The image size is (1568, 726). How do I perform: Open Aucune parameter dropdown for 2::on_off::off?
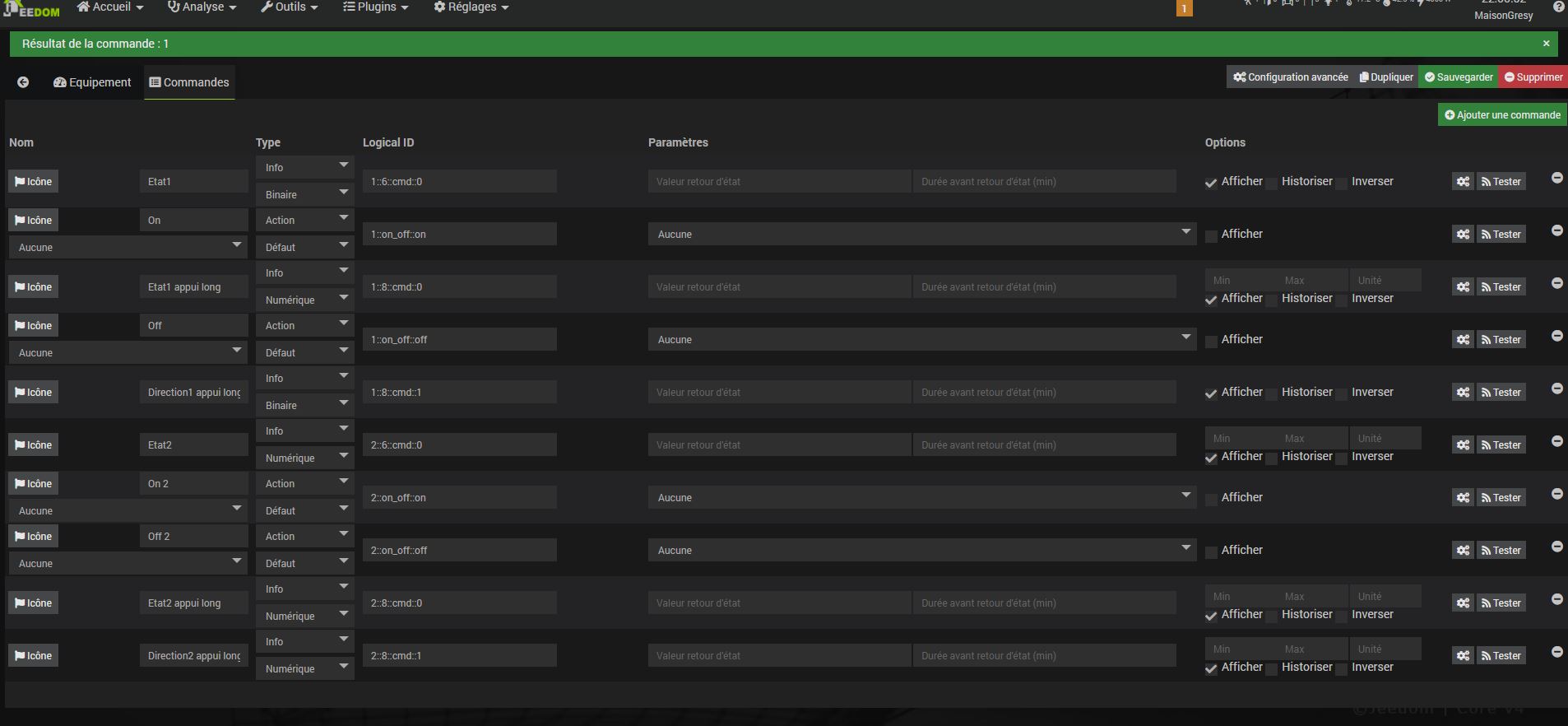pos(922,551)
